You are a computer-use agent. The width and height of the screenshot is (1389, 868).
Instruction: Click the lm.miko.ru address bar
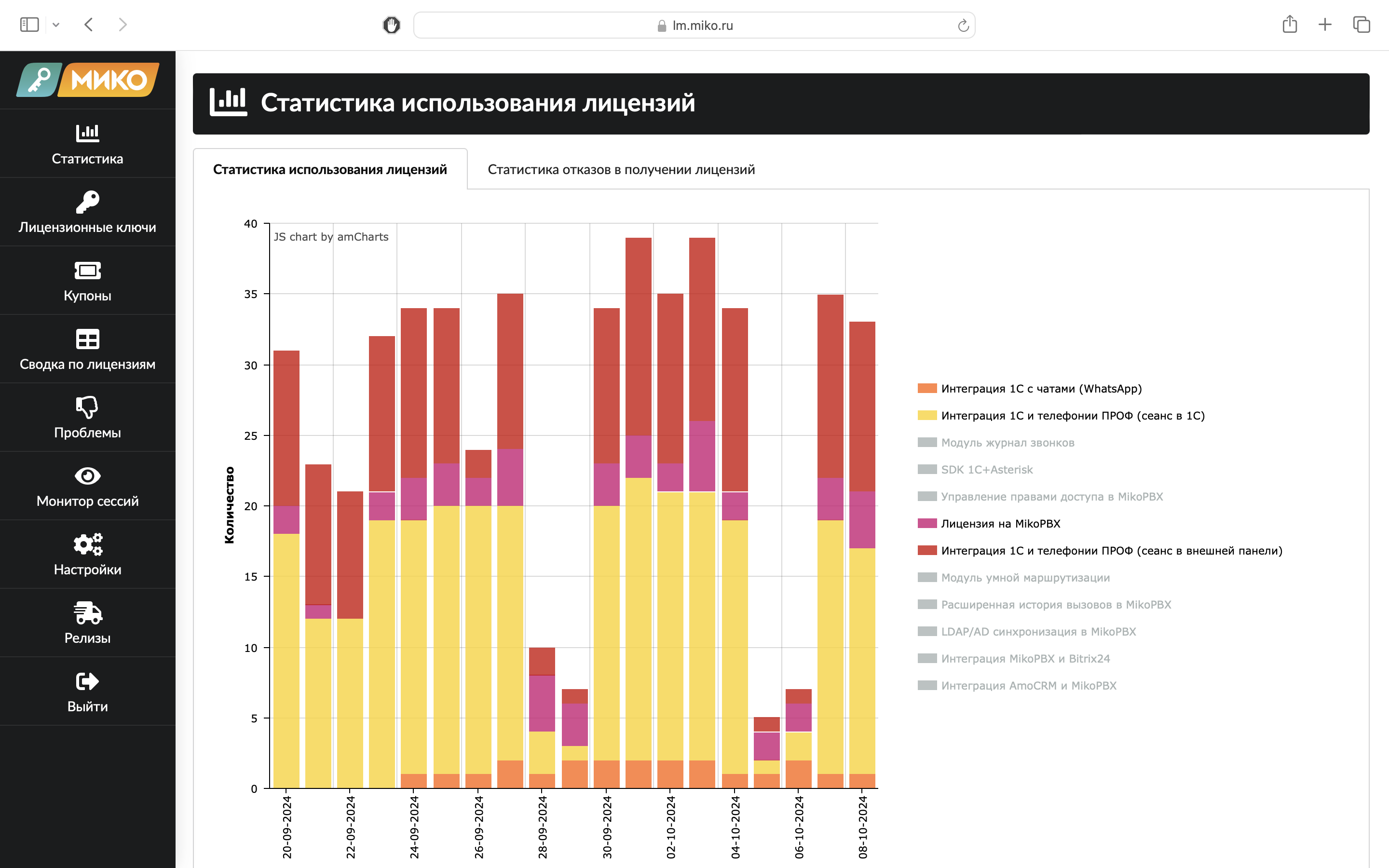(x=694, y=25)
